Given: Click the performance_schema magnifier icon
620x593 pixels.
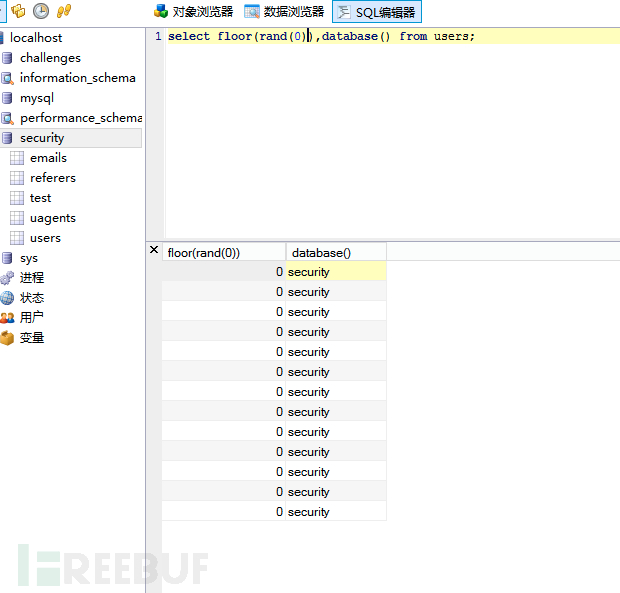Looking at the screenshot, I should [7, 118].
